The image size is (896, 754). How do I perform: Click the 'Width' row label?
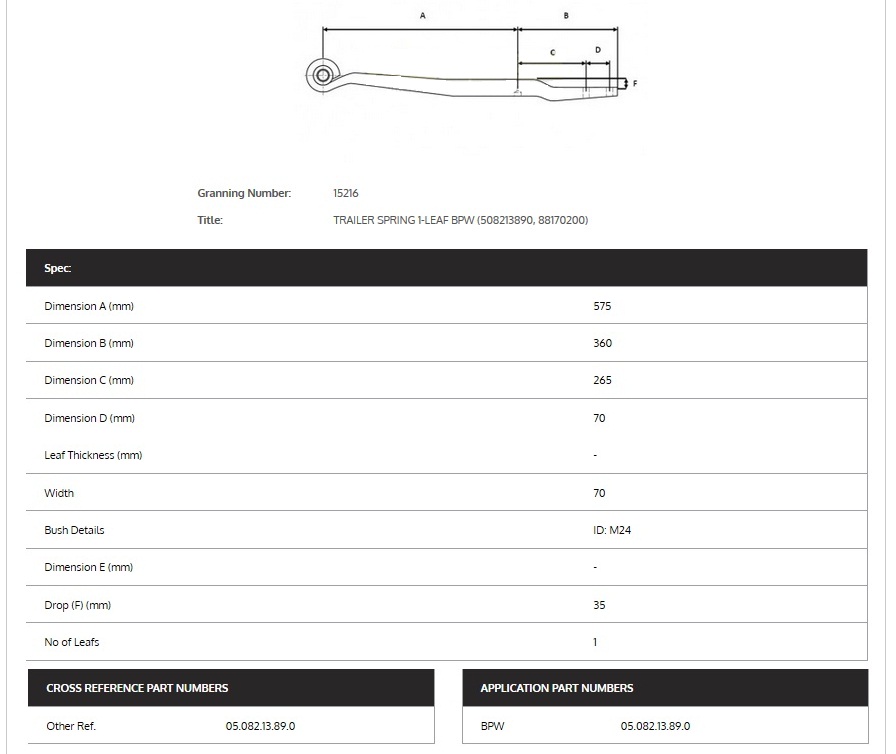[x=59, y=493]
